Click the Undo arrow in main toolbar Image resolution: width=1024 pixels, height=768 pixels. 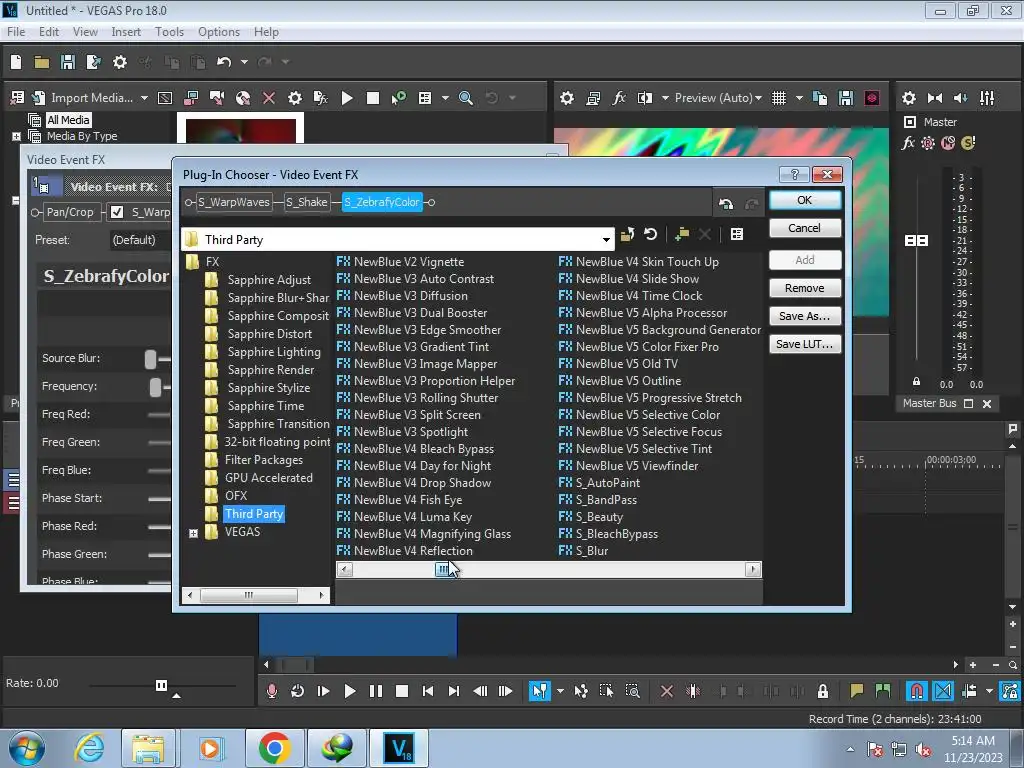(224, 62)
